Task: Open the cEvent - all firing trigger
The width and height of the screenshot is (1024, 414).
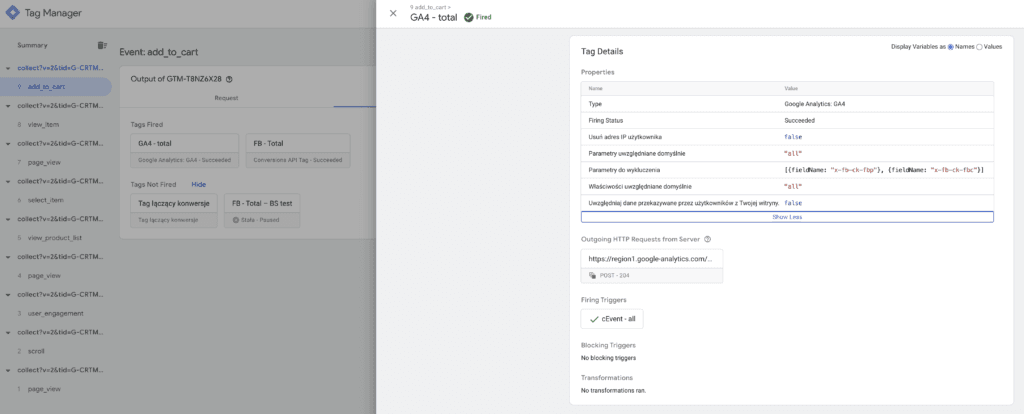Action: point(612,319)
